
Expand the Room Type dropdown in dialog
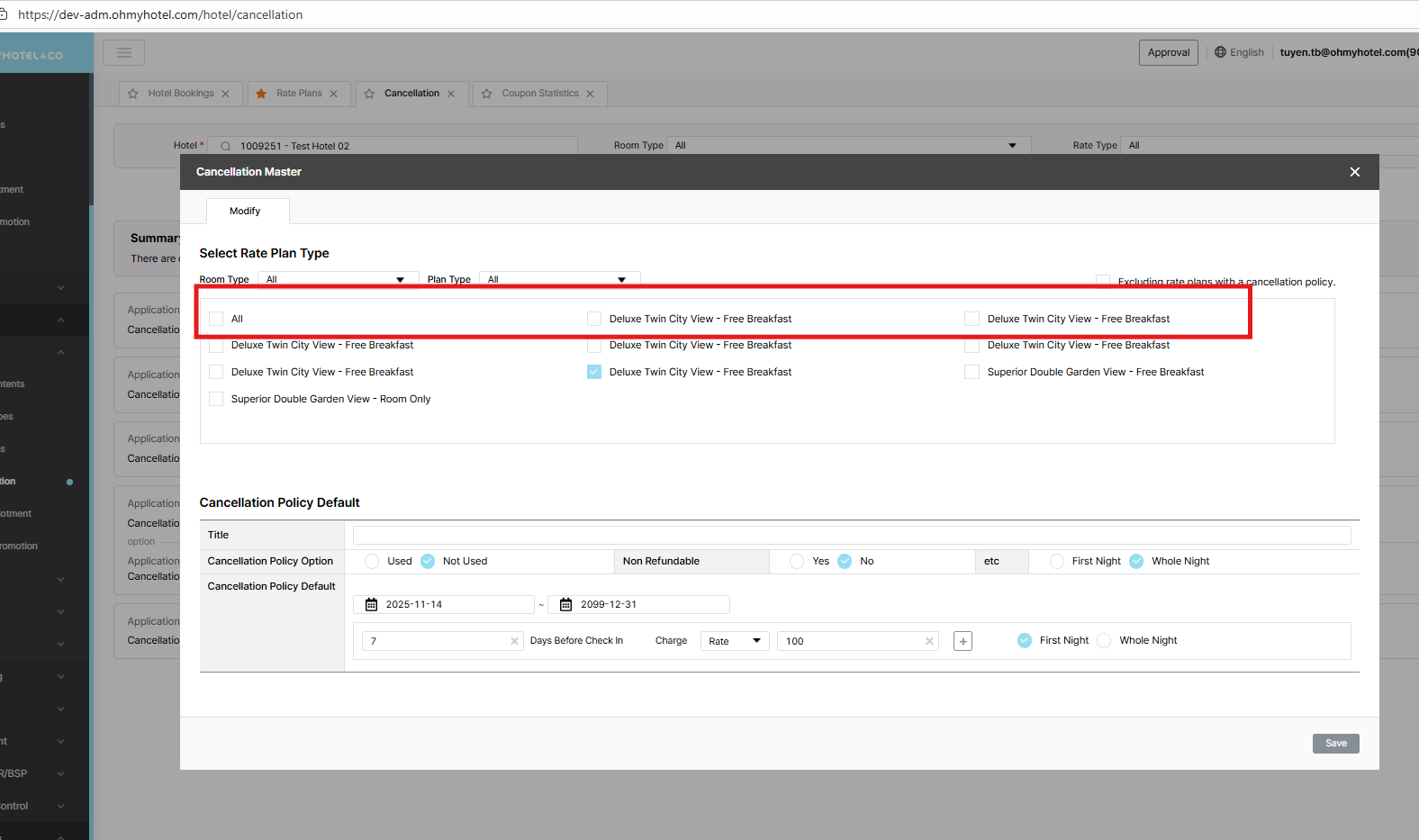click(x=338, y=279)
